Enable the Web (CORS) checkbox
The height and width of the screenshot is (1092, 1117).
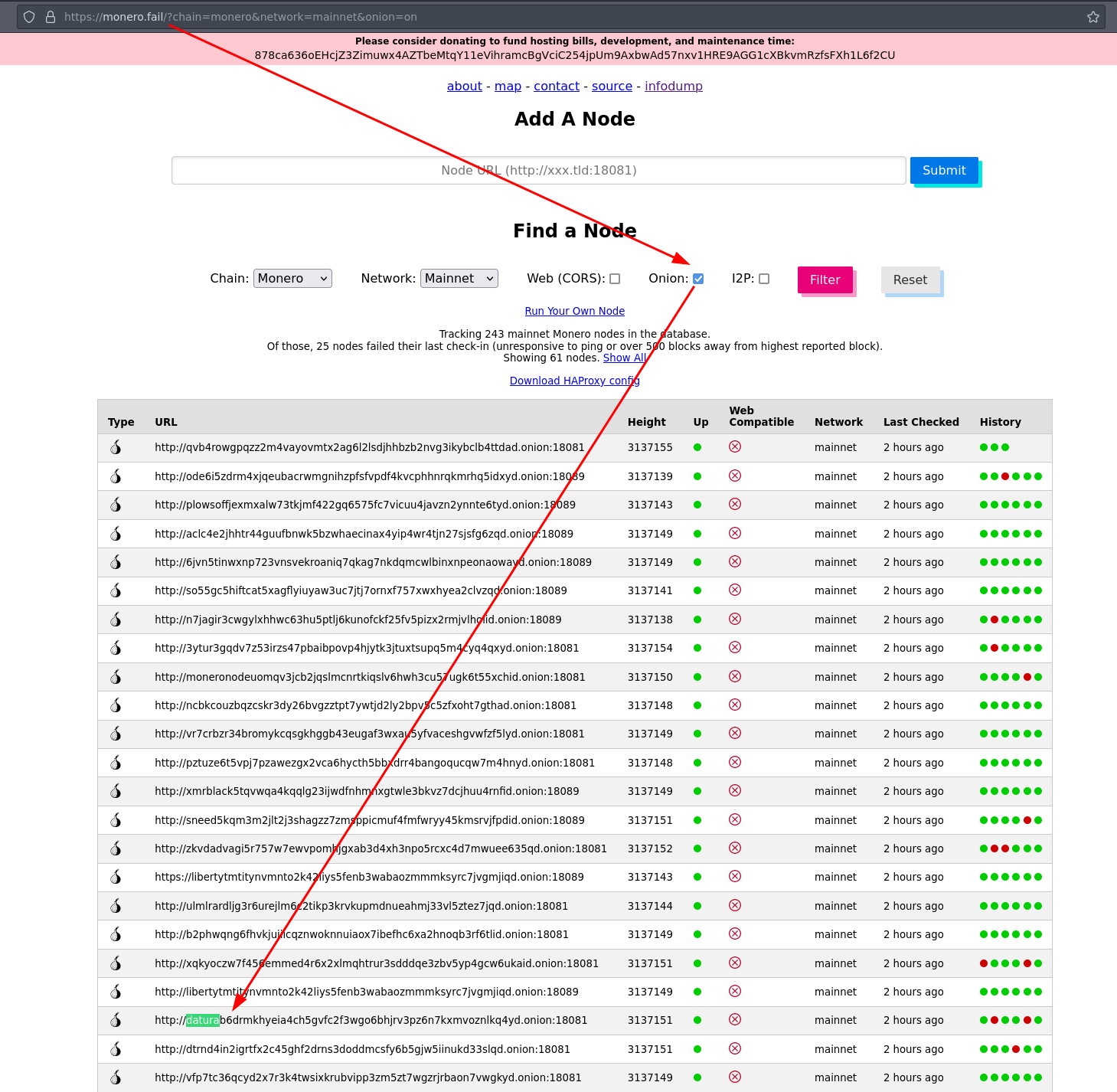click(x=615, y=279)
